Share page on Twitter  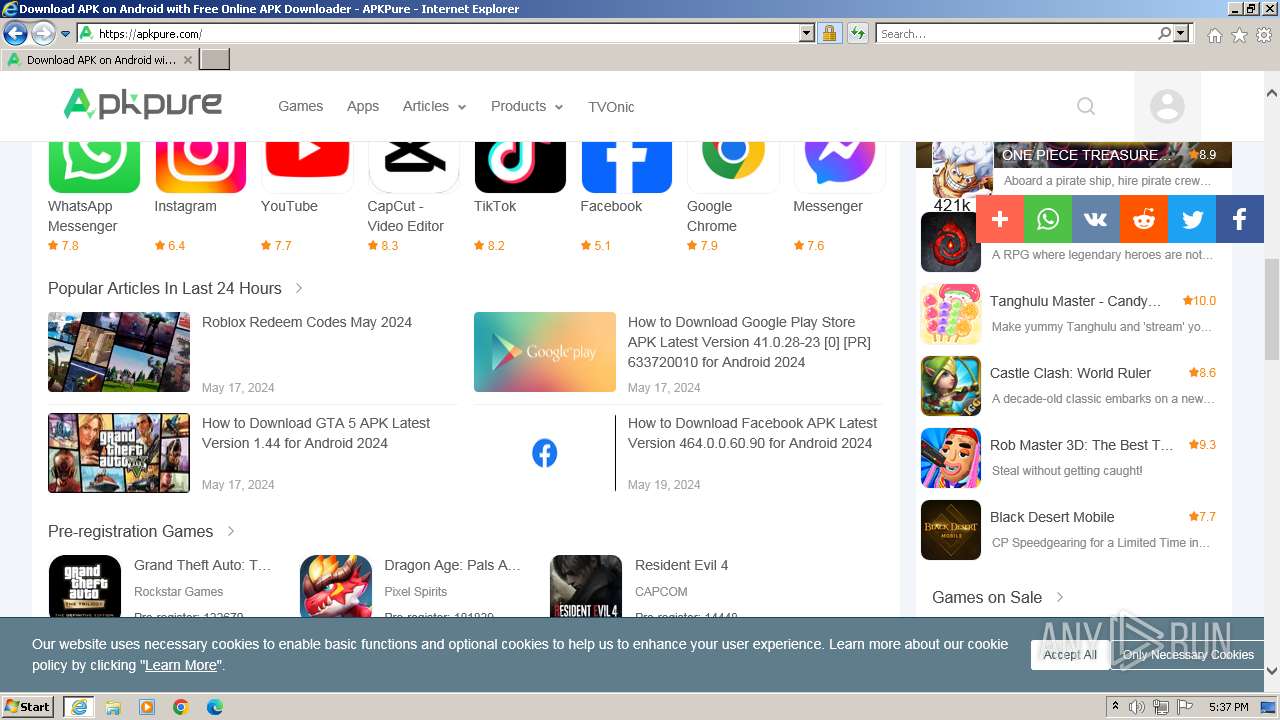point(1192,219)
